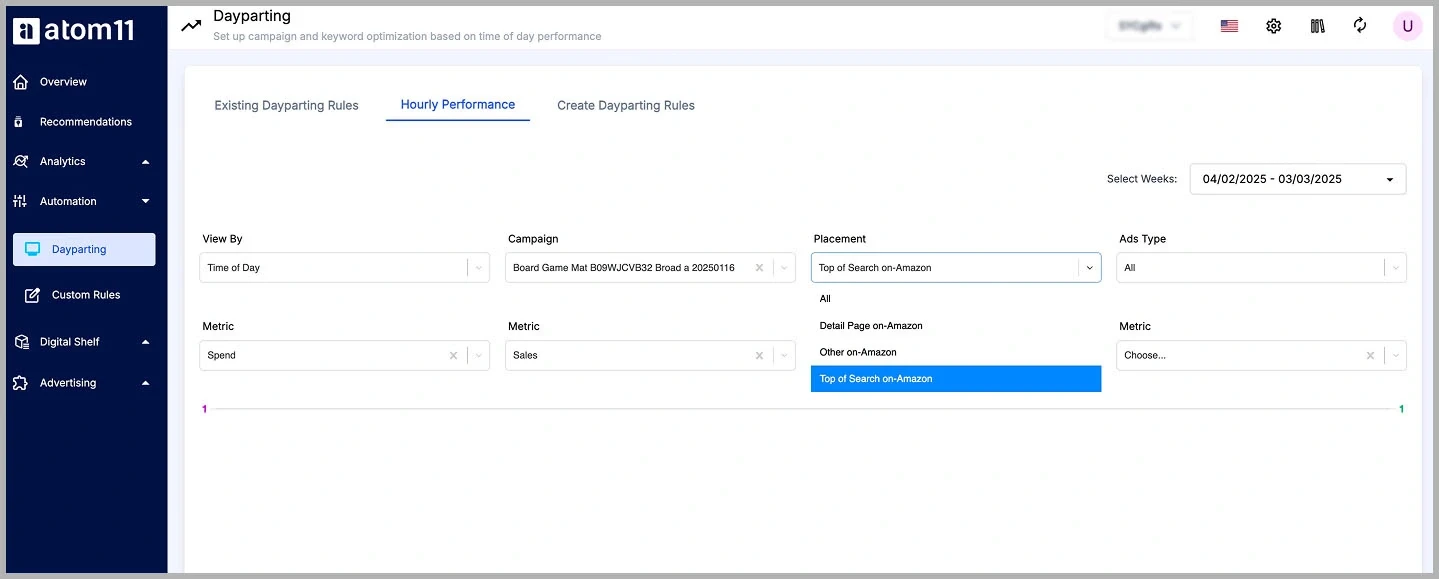Choose All in Placement options

pyautogui.click(x=956, y=298)
